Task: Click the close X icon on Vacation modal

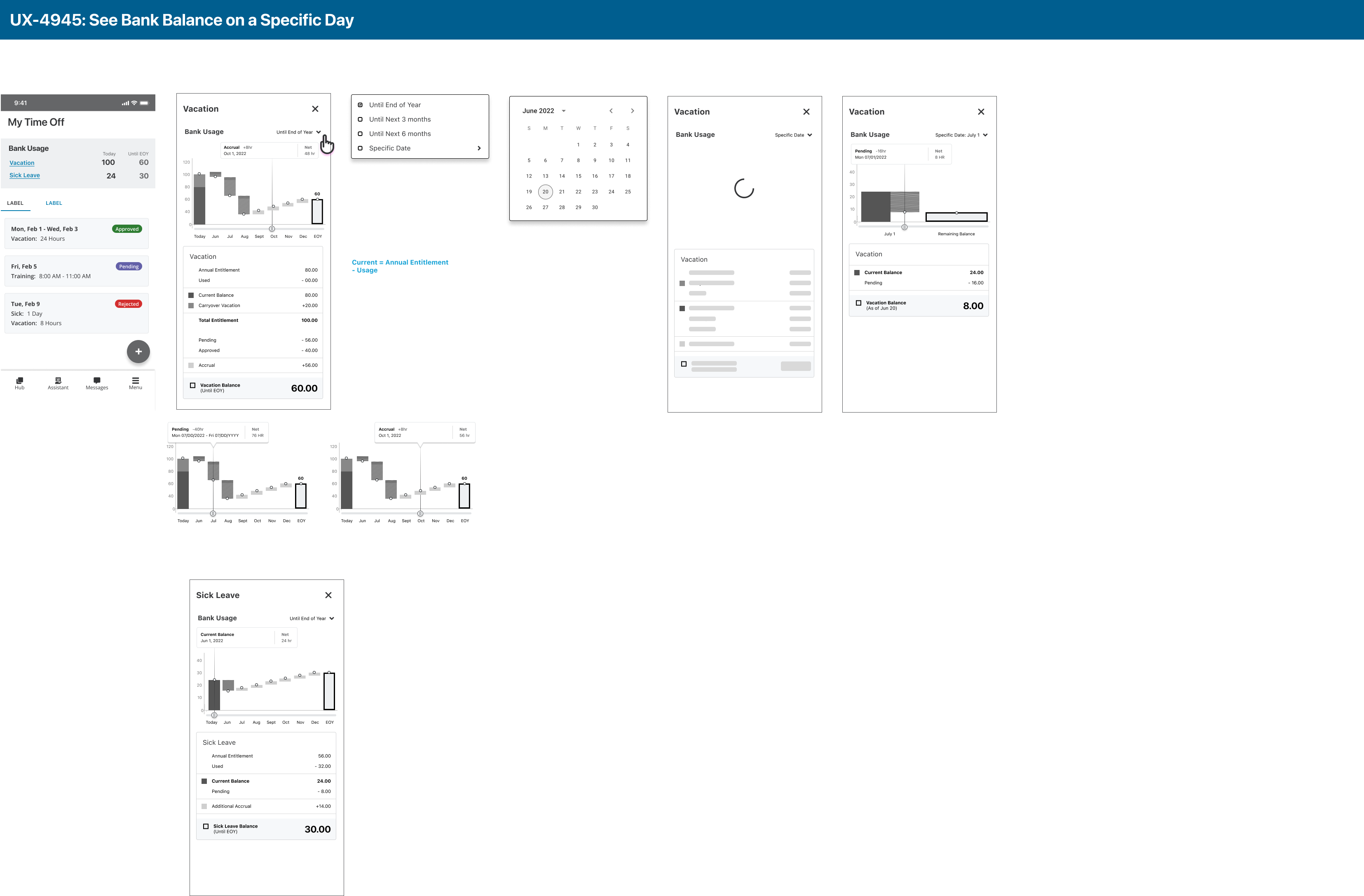Action: pos(317,109)
